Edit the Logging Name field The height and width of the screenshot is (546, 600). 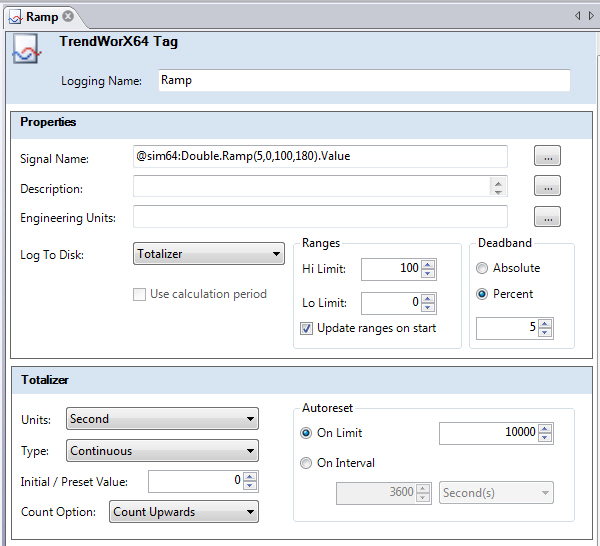click(364, 80)
